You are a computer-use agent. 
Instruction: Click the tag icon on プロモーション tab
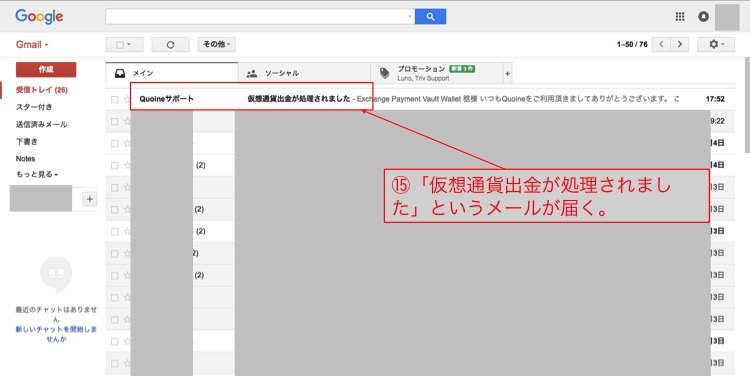click(x=385, y=73)
